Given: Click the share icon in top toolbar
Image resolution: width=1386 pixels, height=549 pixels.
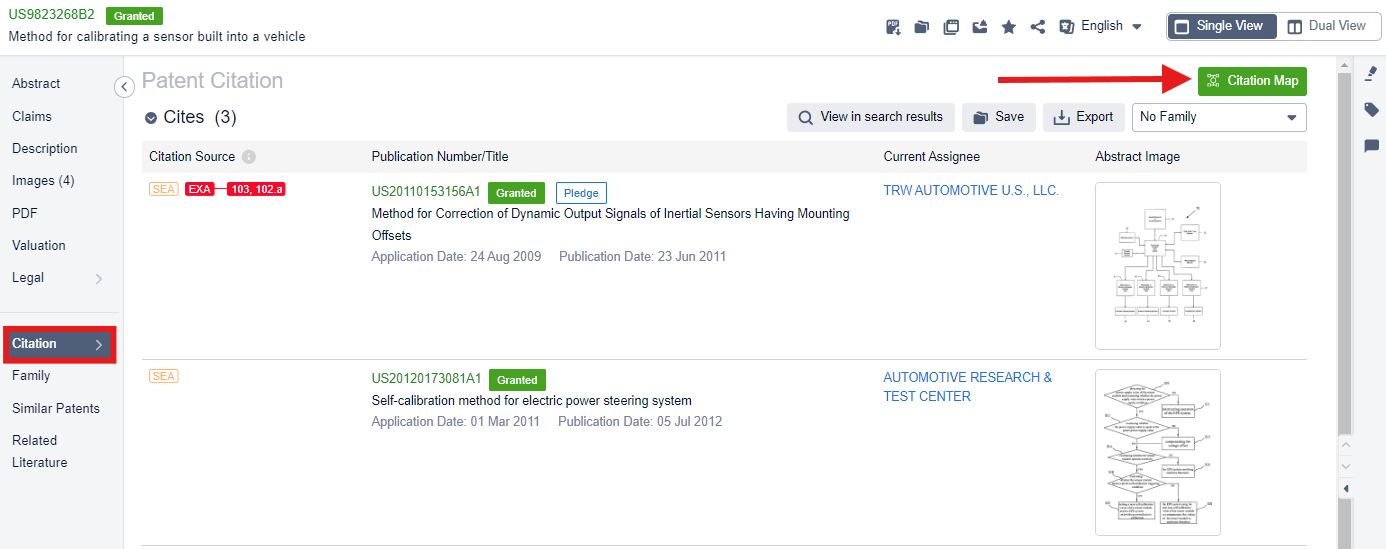Looking at the screenshot, I should [1038, 27].
